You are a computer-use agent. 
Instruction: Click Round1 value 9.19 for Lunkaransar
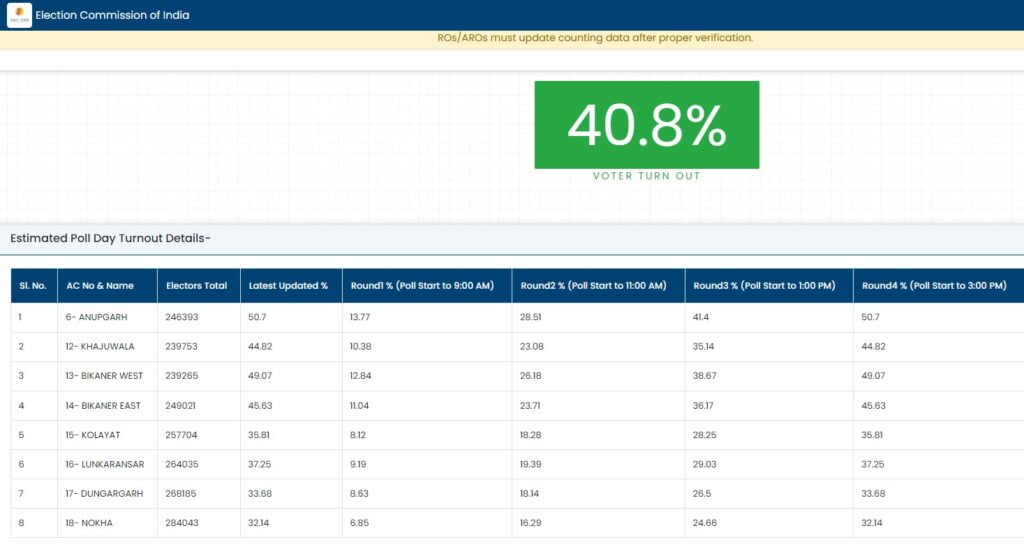pyautogui.click(x=358, y=465)
